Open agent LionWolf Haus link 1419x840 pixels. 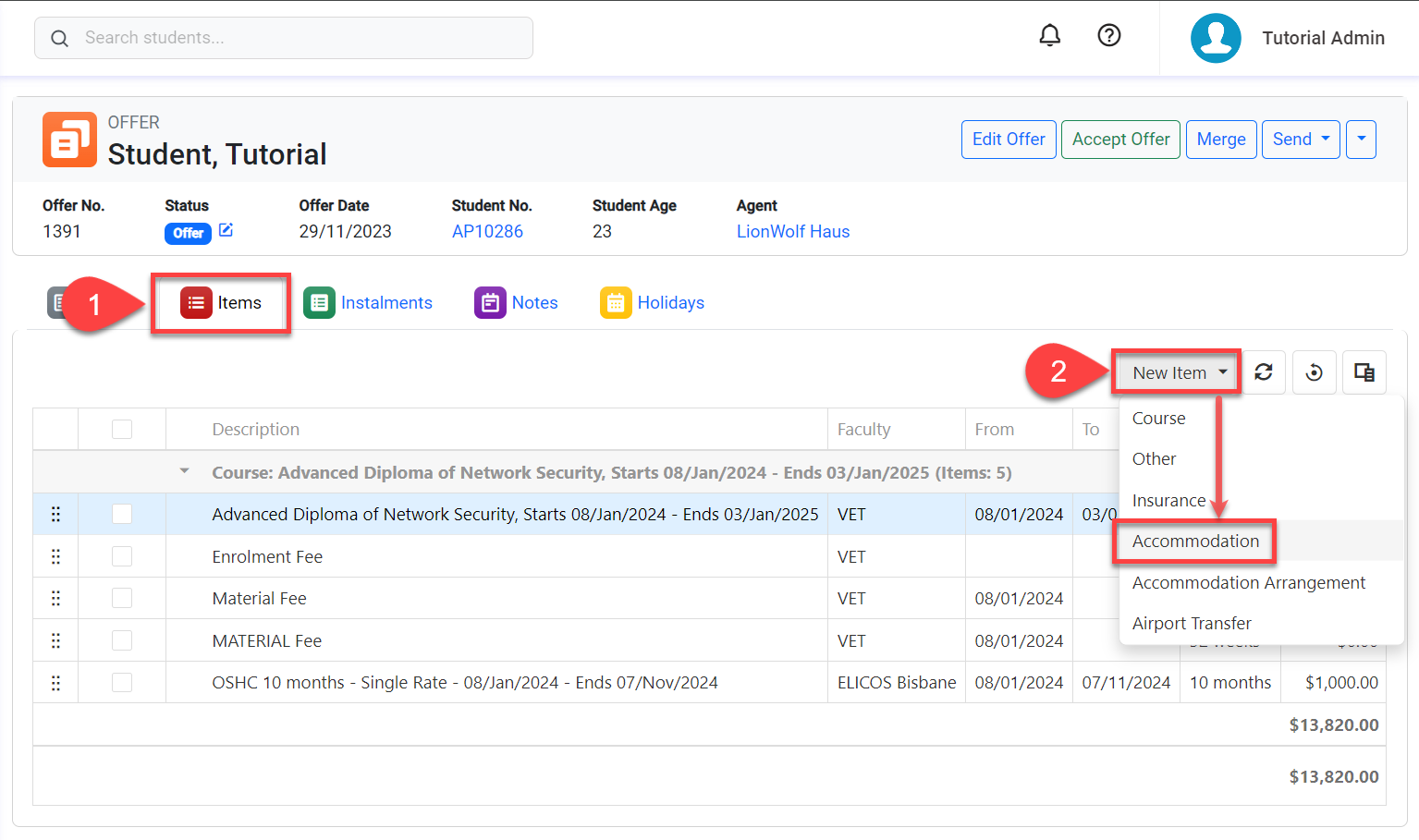[793, 231]
